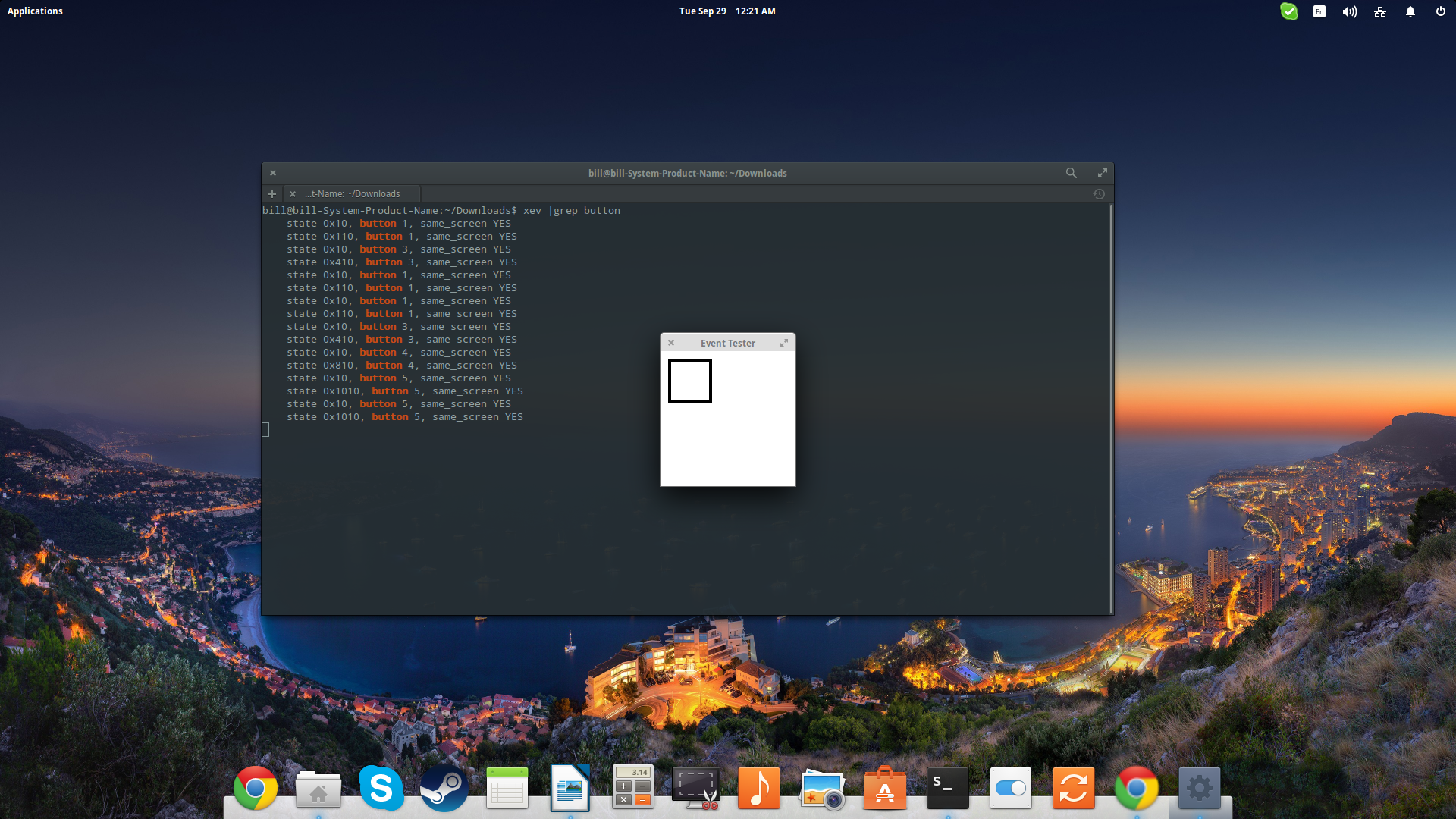Open the power session menu
1456x819 pixels.
click(1440, 11)
